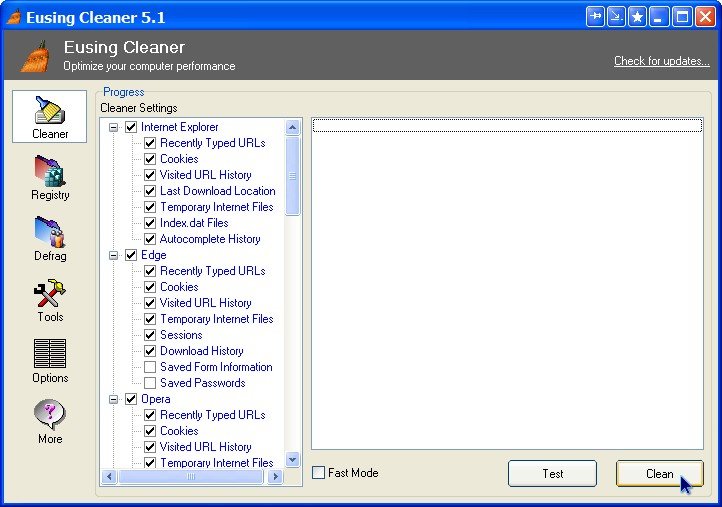Enable Saved Passwords checkbox
This screenshot has height=507, width=722.
tap(150, 383)
